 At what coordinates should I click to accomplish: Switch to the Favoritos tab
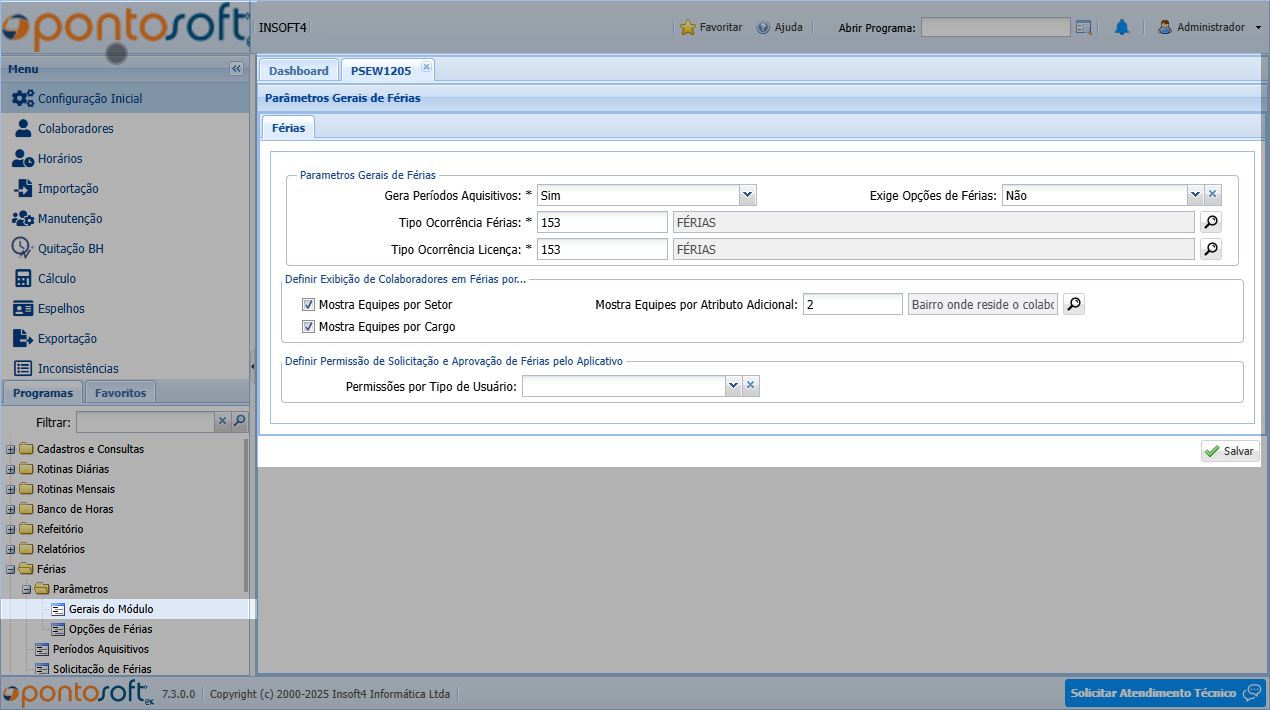tap(120, 393)
